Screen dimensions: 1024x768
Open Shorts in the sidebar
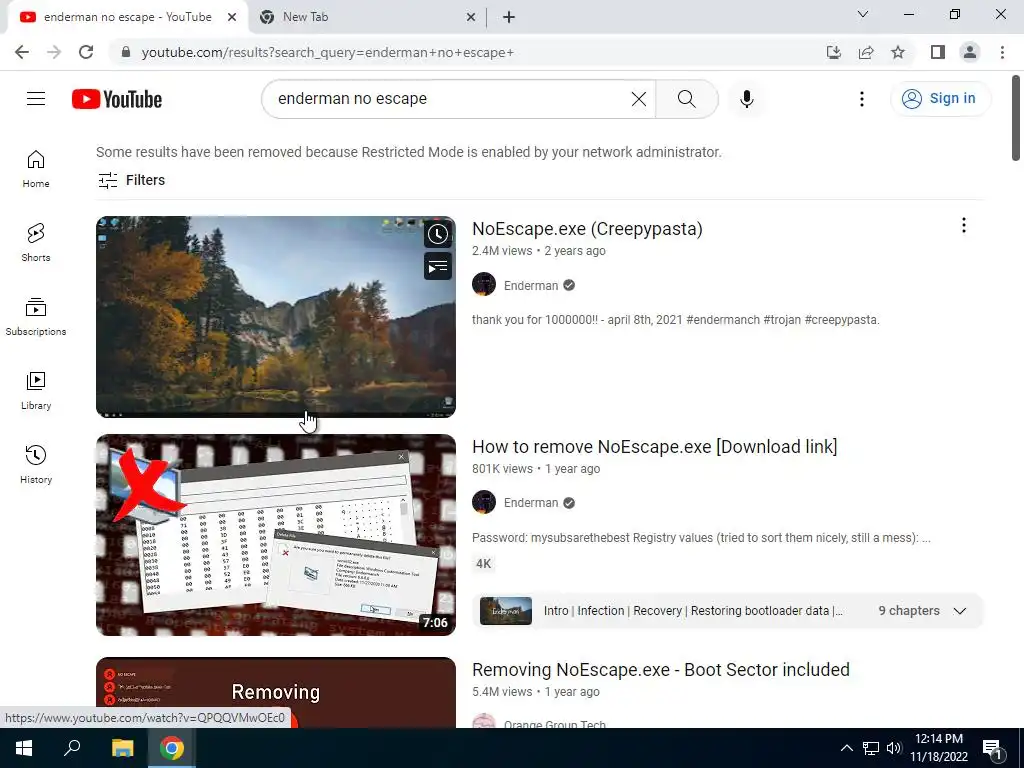tap(36, 243)
